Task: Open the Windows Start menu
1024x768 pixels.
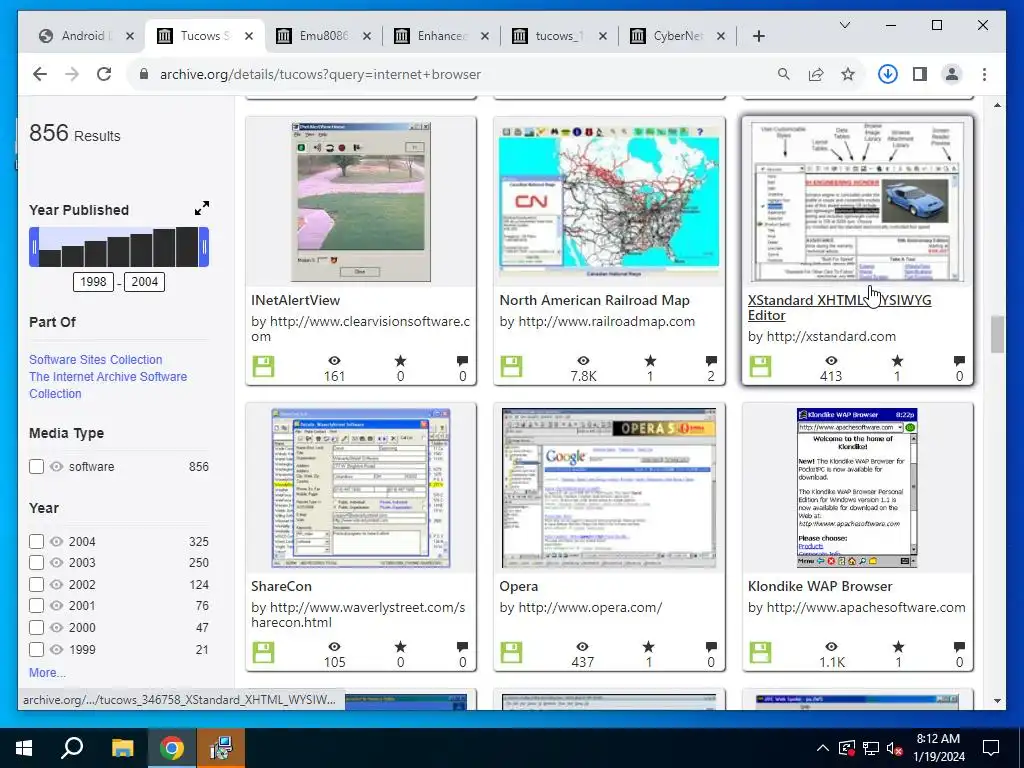Action: pos(24,748)
